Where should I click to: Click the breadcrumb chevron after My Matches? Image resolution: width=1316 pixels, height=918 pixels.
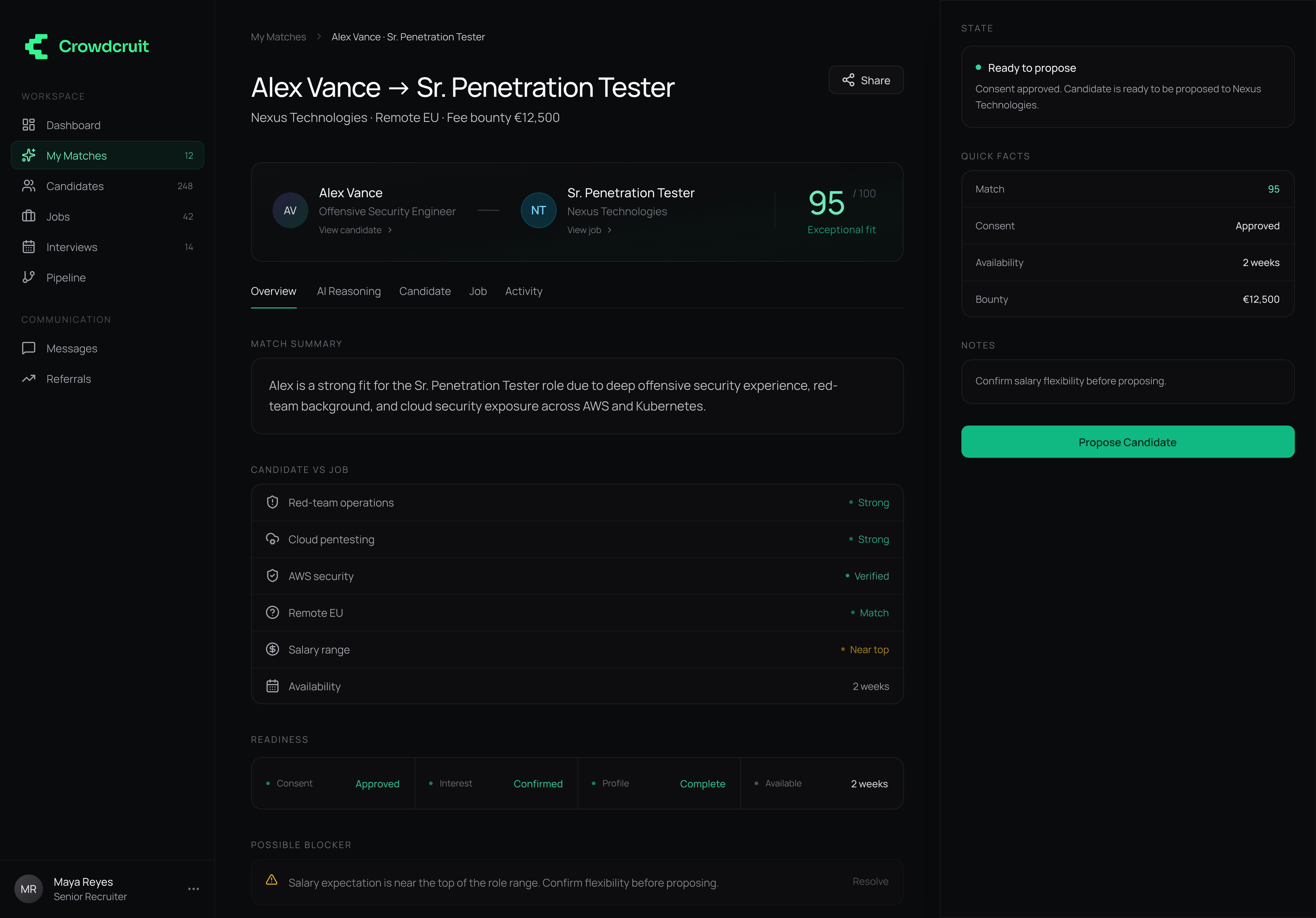pos(319,37)
